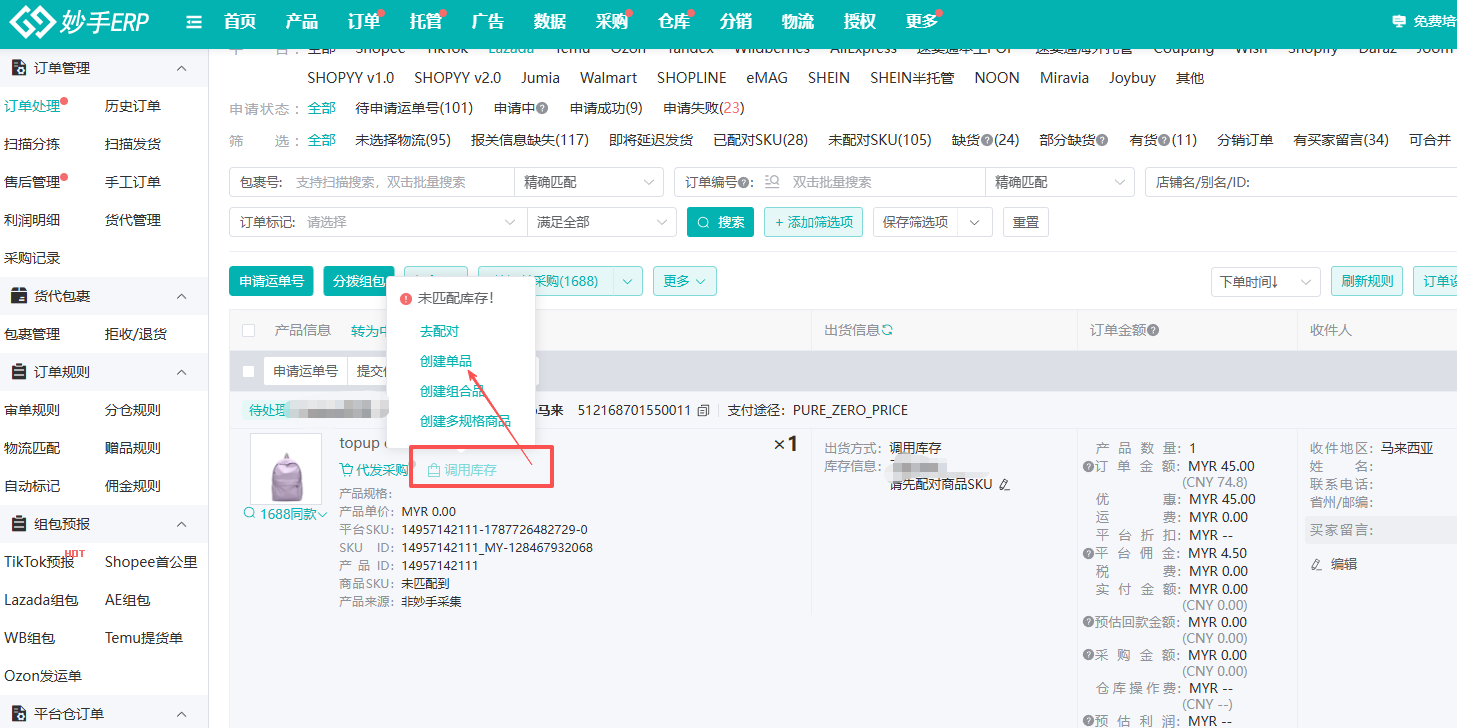
Task: Tick the checkbox beside 申请运单号 batch row
Action: pyautogui.click(x=249, y=371)
